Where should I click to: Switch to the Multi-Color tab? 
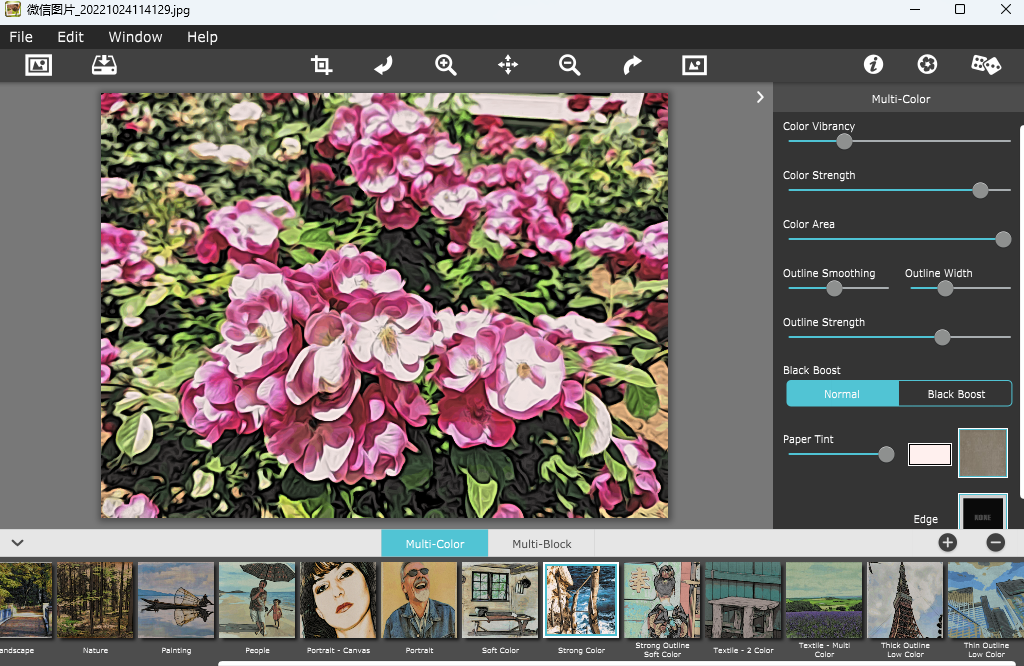(x=435, y=544)
